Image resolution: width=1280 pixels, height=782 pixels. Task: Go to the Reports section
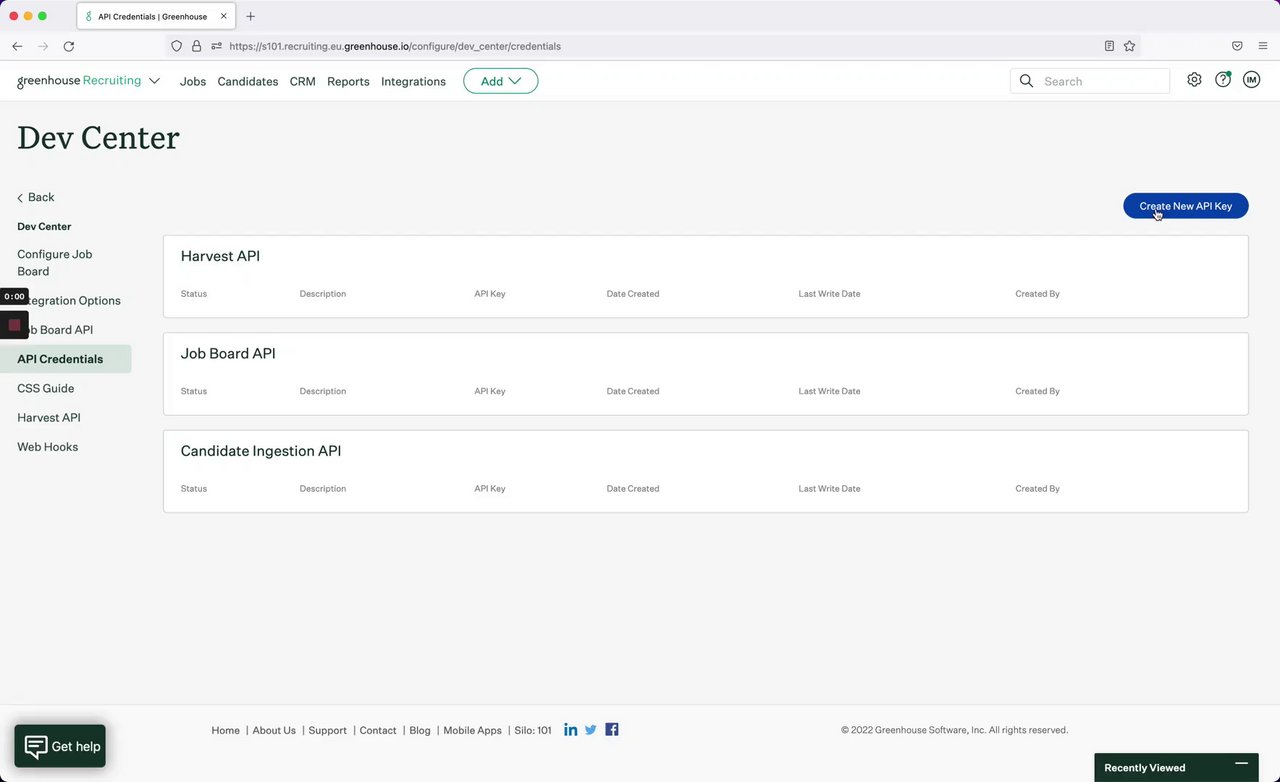(348, 82)
